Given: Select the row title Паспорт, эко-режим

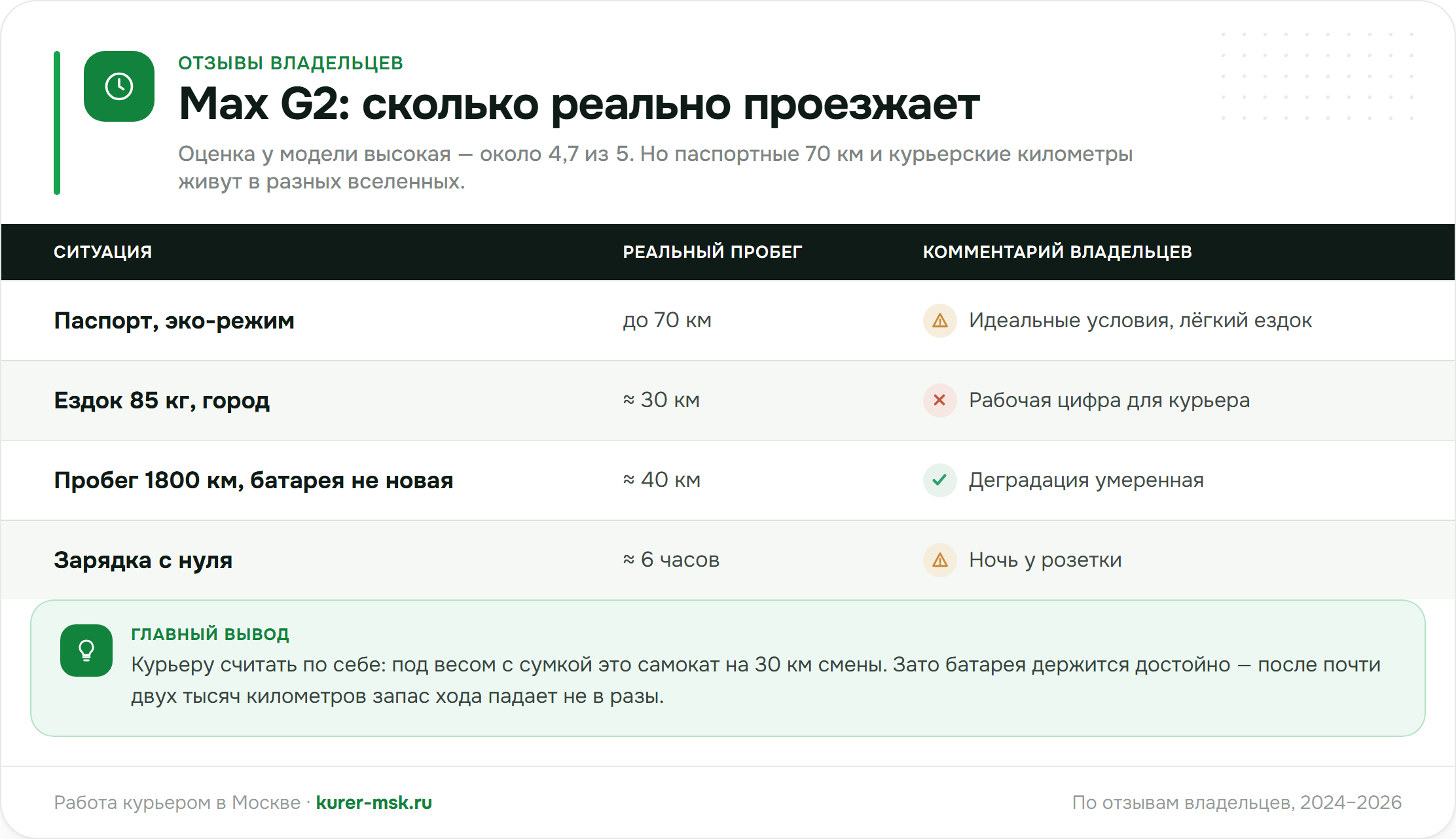Looking at the screenshot, I should click(174, 321).
